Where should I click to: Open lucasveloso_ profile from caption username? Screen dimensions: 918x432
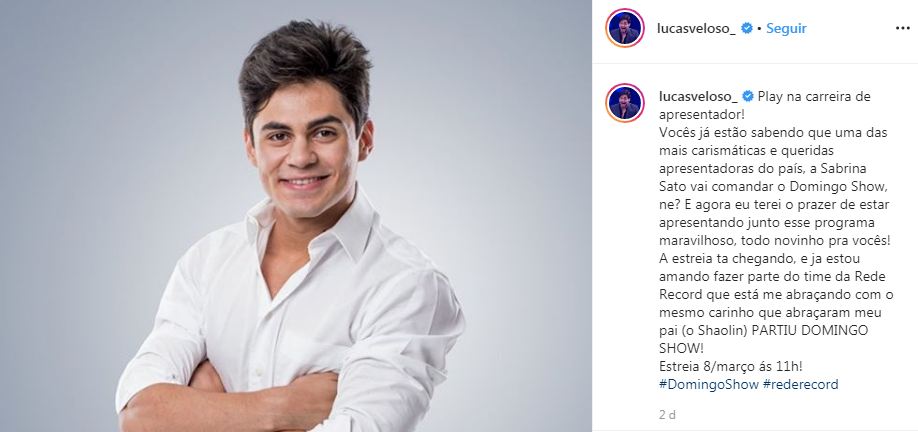coord(697,97)
